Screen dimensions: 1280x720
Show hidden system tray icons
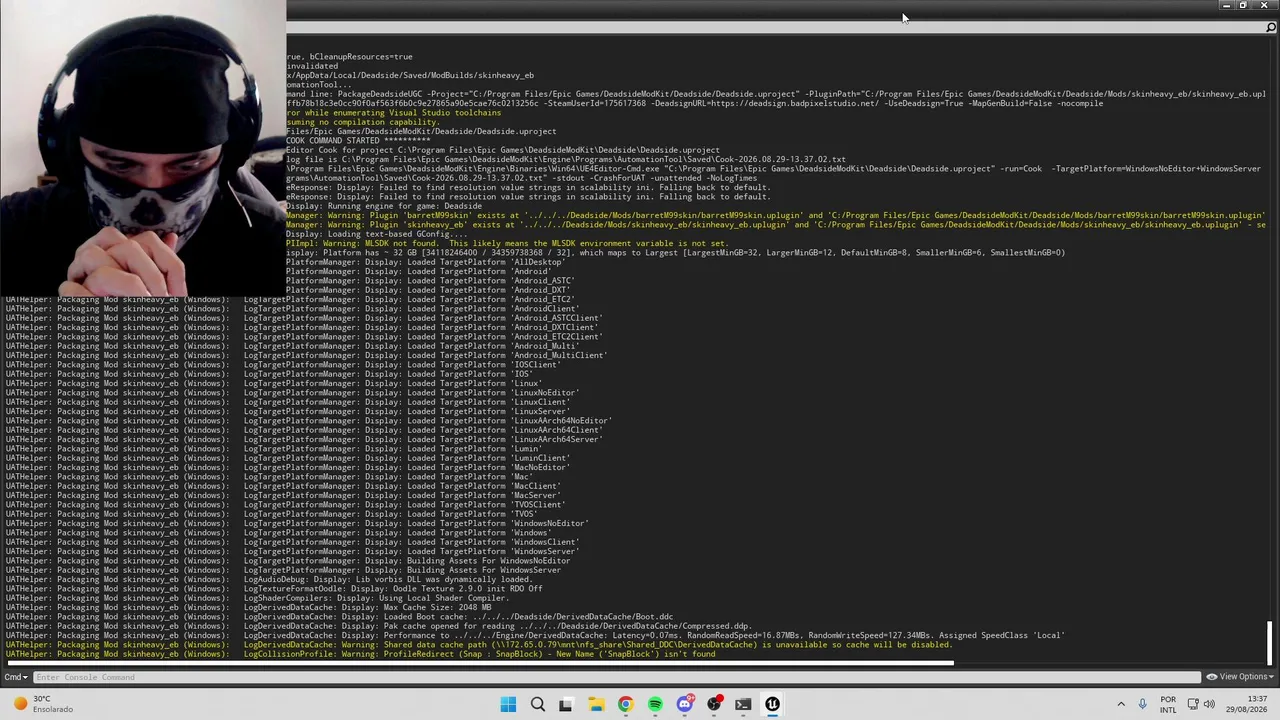click(1121, 704)
